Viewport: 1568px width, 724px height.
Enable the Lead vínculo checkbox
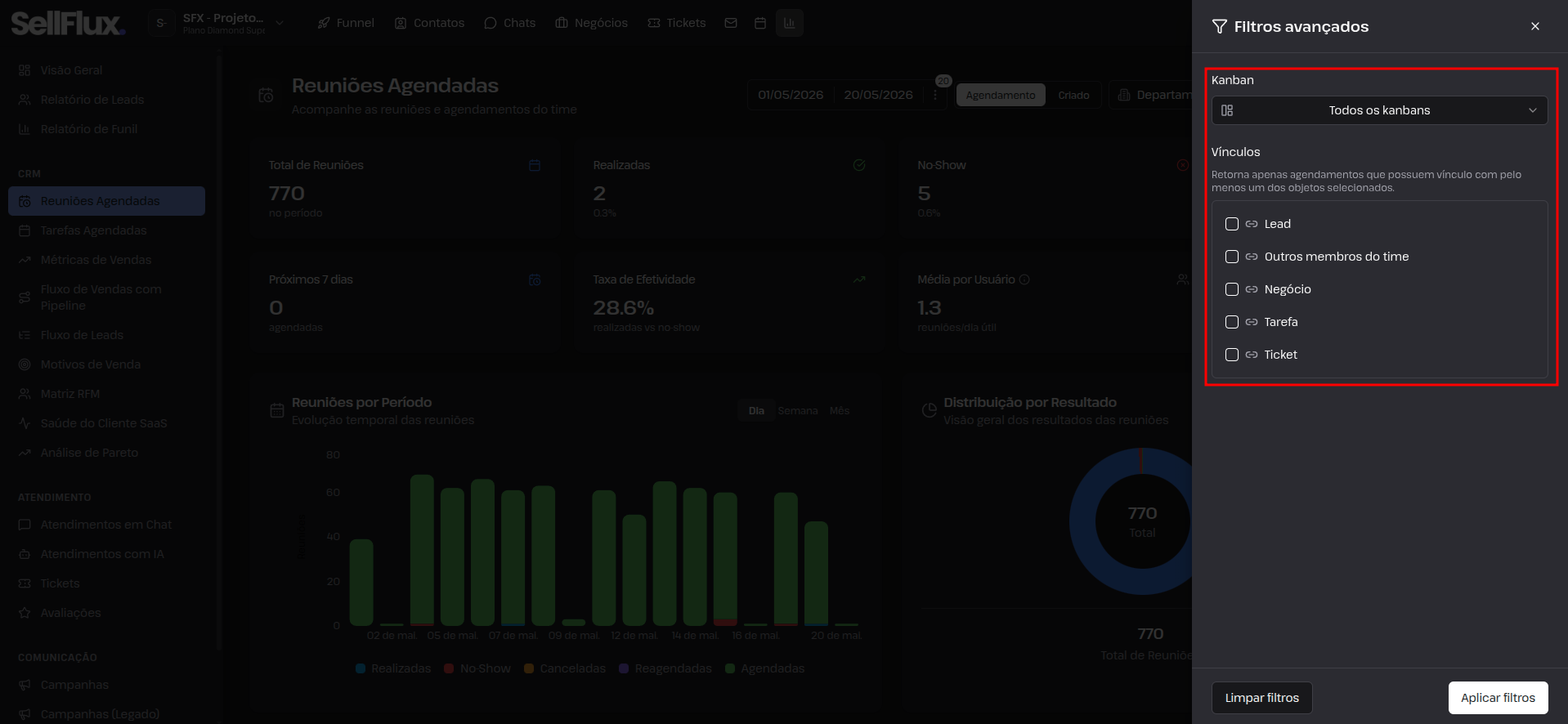pos(1232,224)
